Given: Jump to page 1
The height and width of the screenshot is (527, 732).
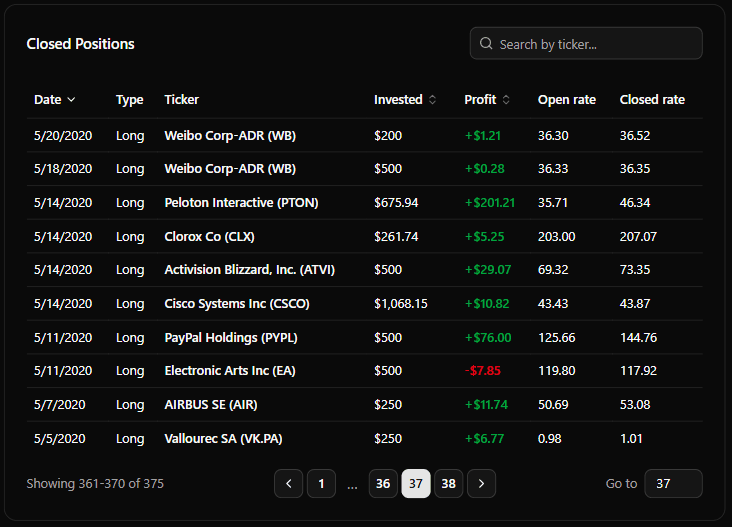Looking at the screenshot, I should (321, 484).
